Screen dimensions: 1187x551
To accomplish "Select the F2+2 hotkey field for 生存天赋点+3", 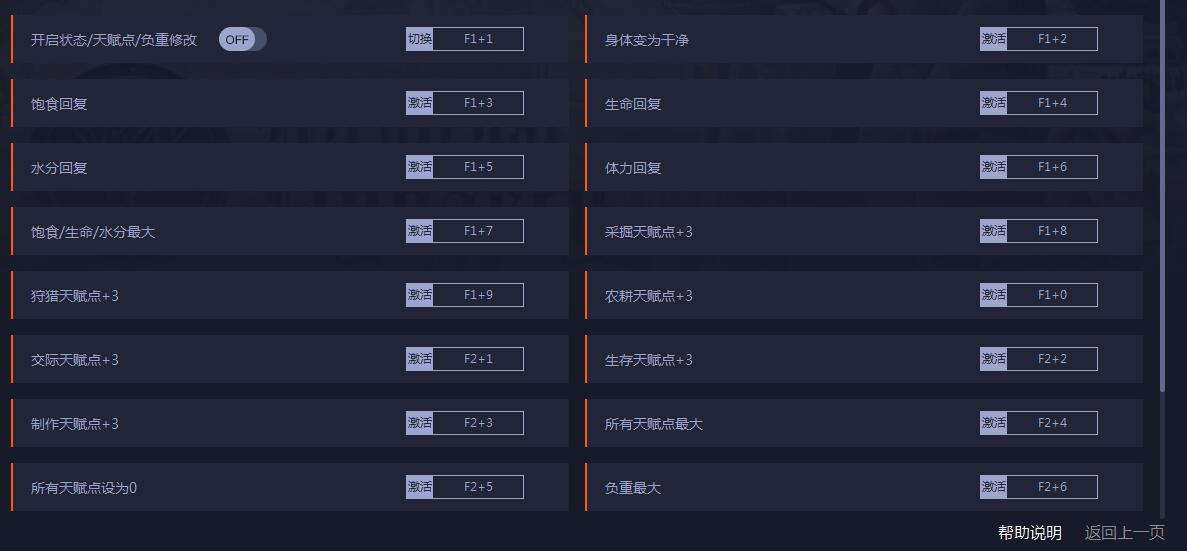I will (x=1052, y=359).
